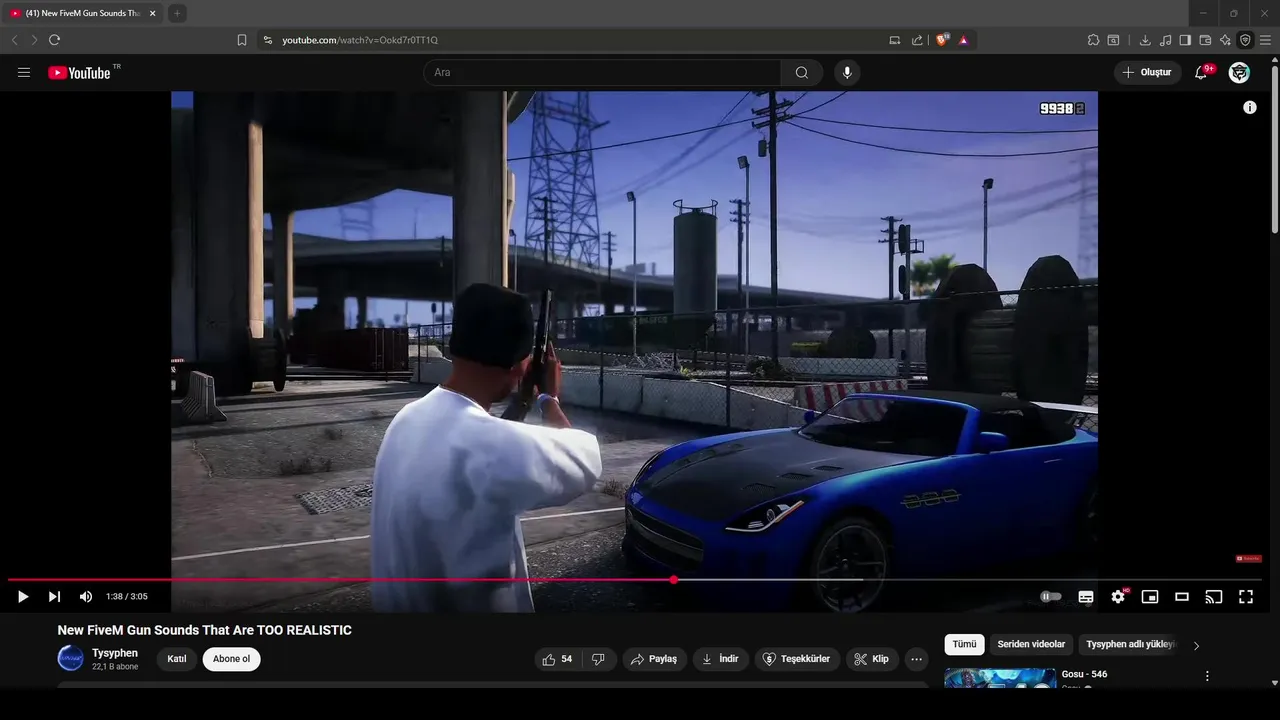1280x720 pixels.
Task: Skip to the next video
Action: [54, 597]
